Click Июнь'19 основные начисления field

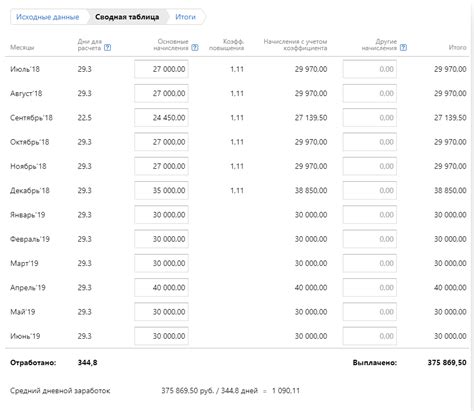[161, 336]
